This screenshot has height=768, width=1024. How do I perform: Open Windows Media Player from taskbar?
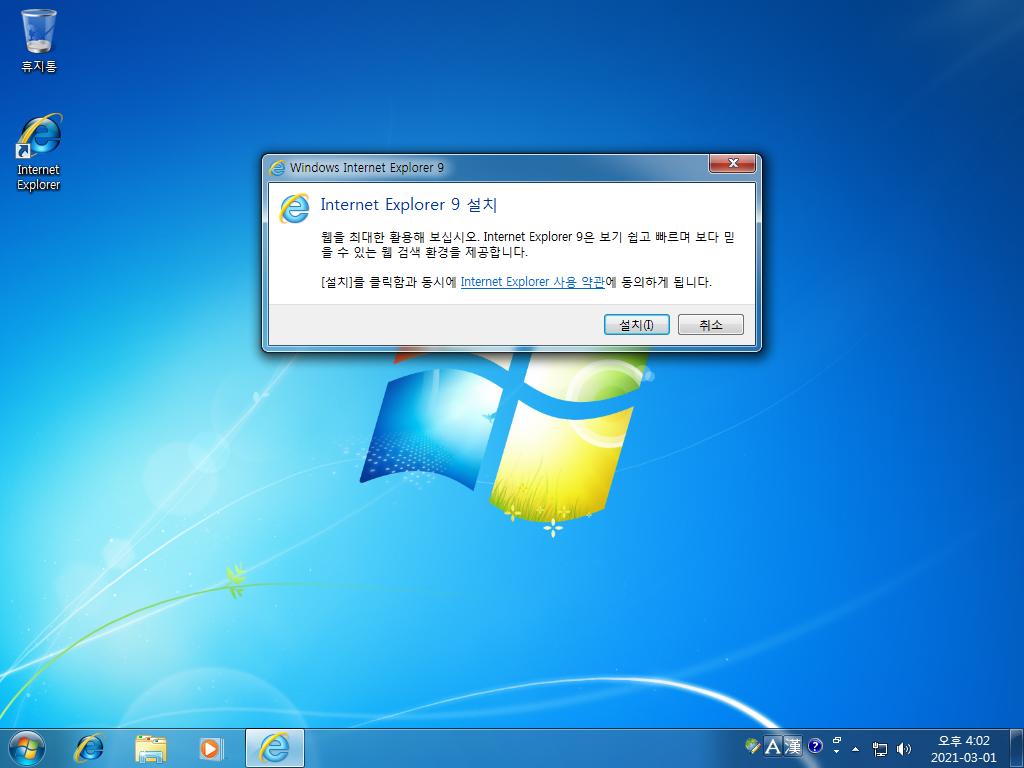pos(211,748)
